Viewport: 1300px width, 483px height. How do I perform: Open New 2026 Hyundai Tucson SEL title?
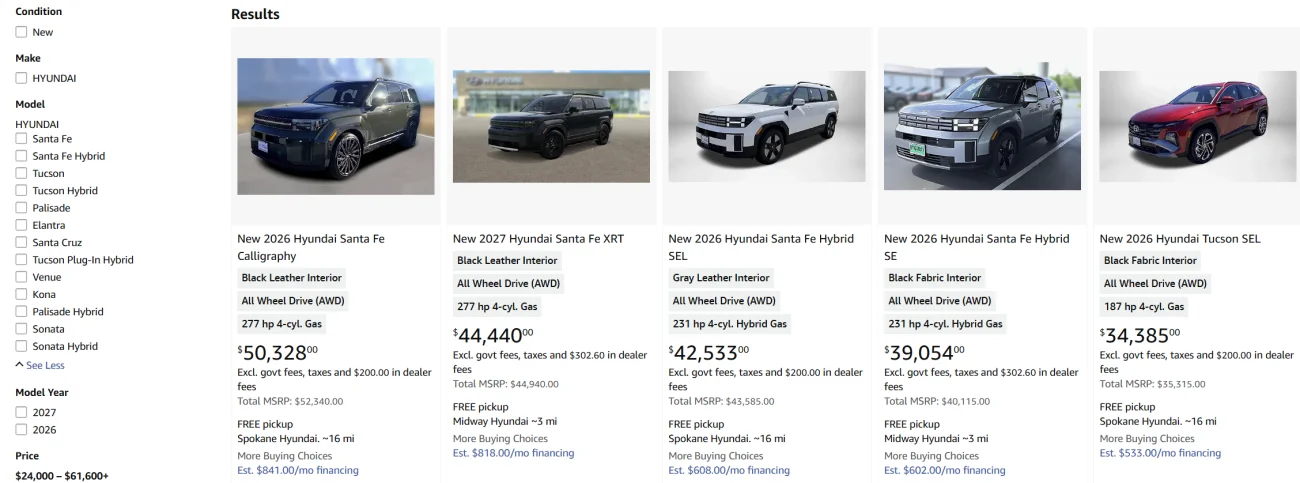click(x=1180, y=239)
